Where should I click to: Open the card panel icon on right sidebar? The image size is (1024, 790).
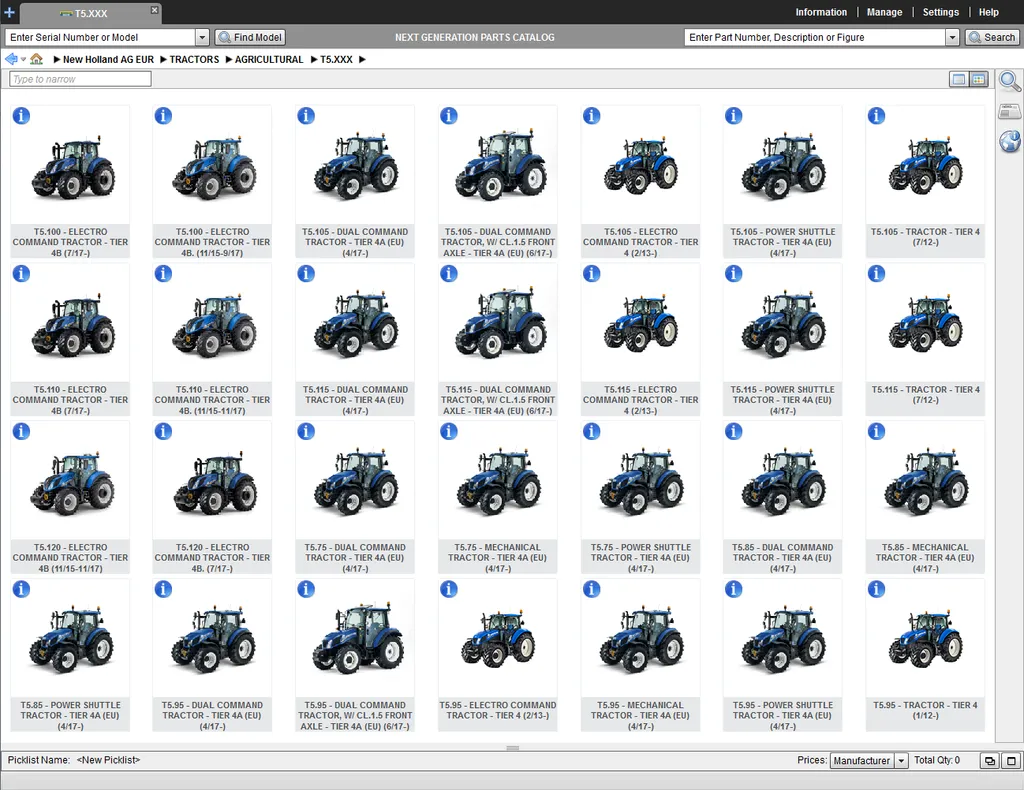coord(1010,112)
